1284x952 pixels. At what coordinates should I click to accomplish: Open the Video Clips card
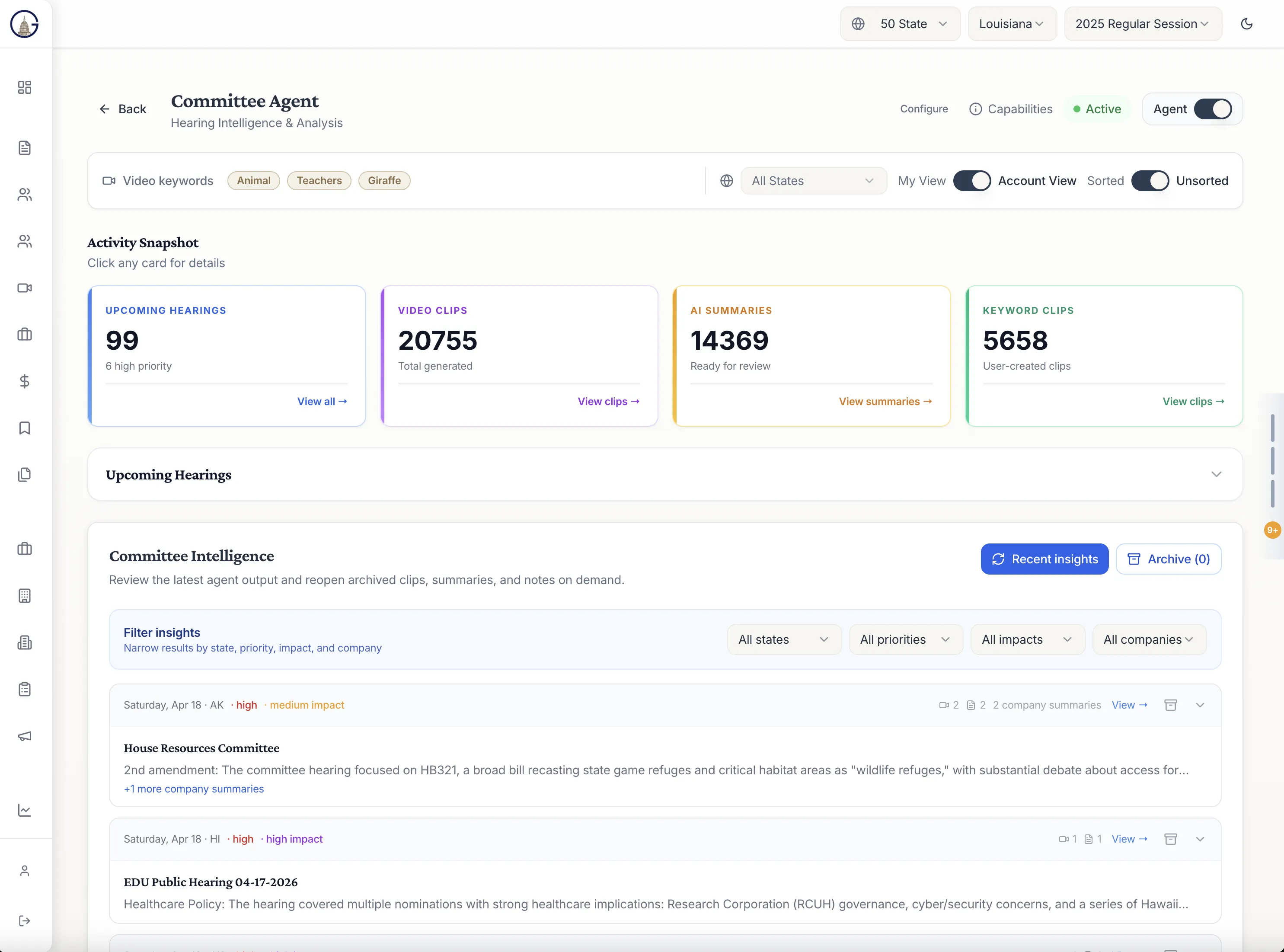[x=519, y=356]
